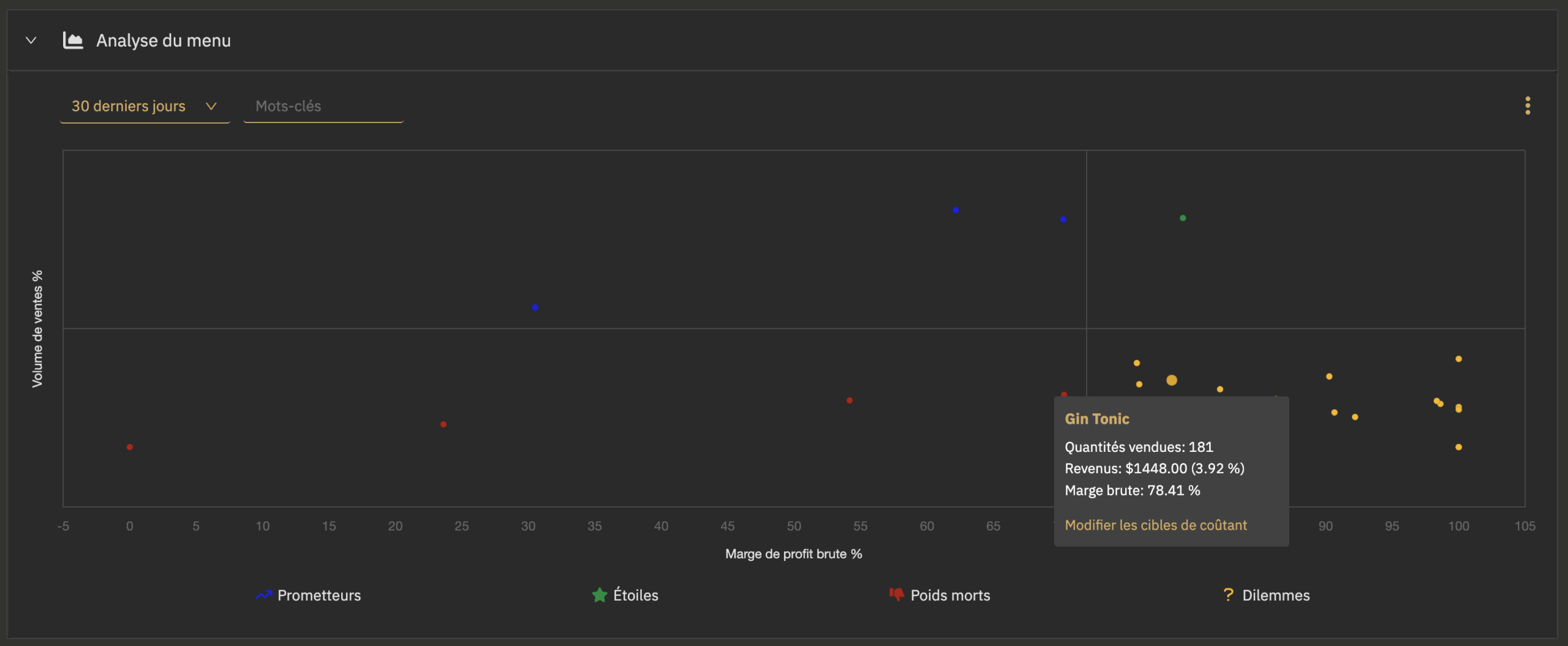Click the enlarged yellow Gin Tonic point
Viewport: 1568px width, 646px height.
coord(1171,380)
